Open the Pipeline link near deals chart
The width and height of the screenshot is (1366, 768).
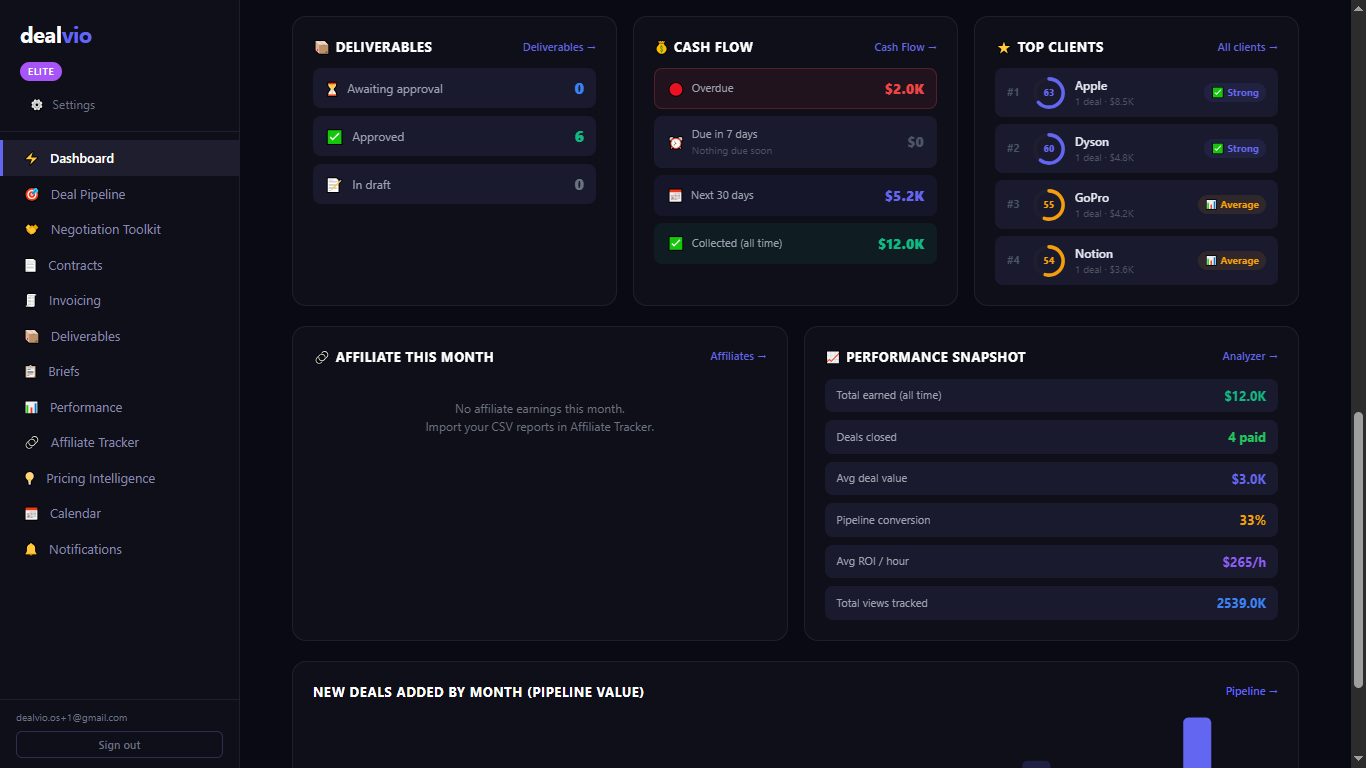1251,691
